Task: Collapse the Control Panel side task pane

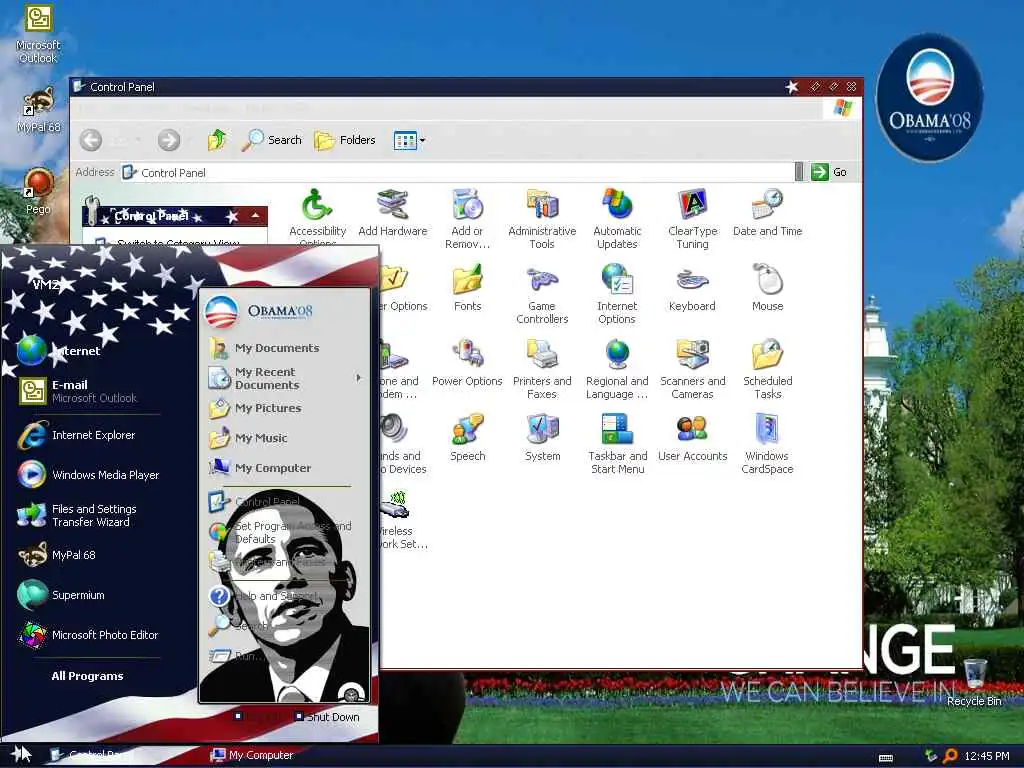Action: pos(255,216)
